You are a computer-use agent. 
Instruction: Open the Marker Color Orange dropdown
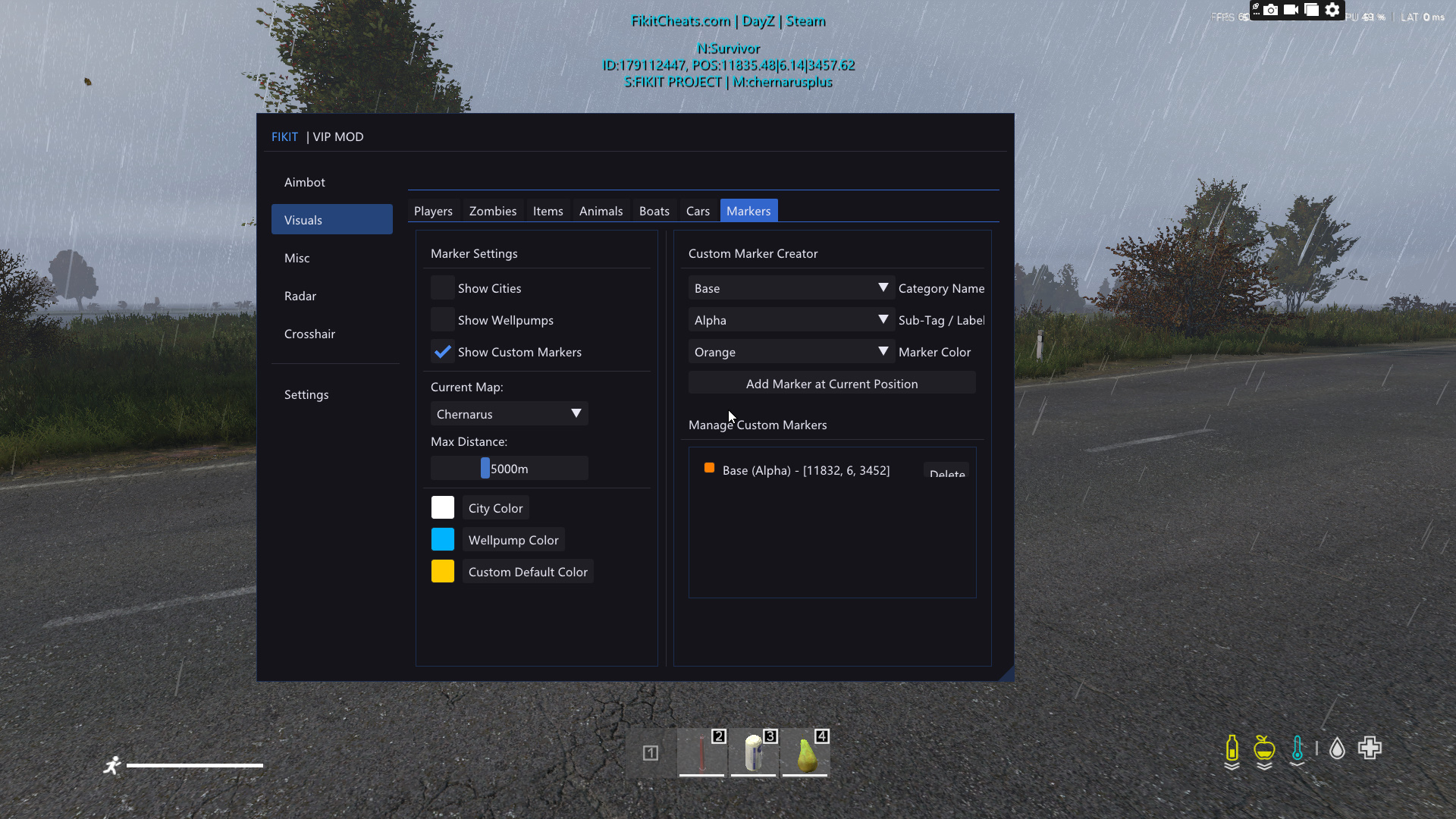[792, 352]
